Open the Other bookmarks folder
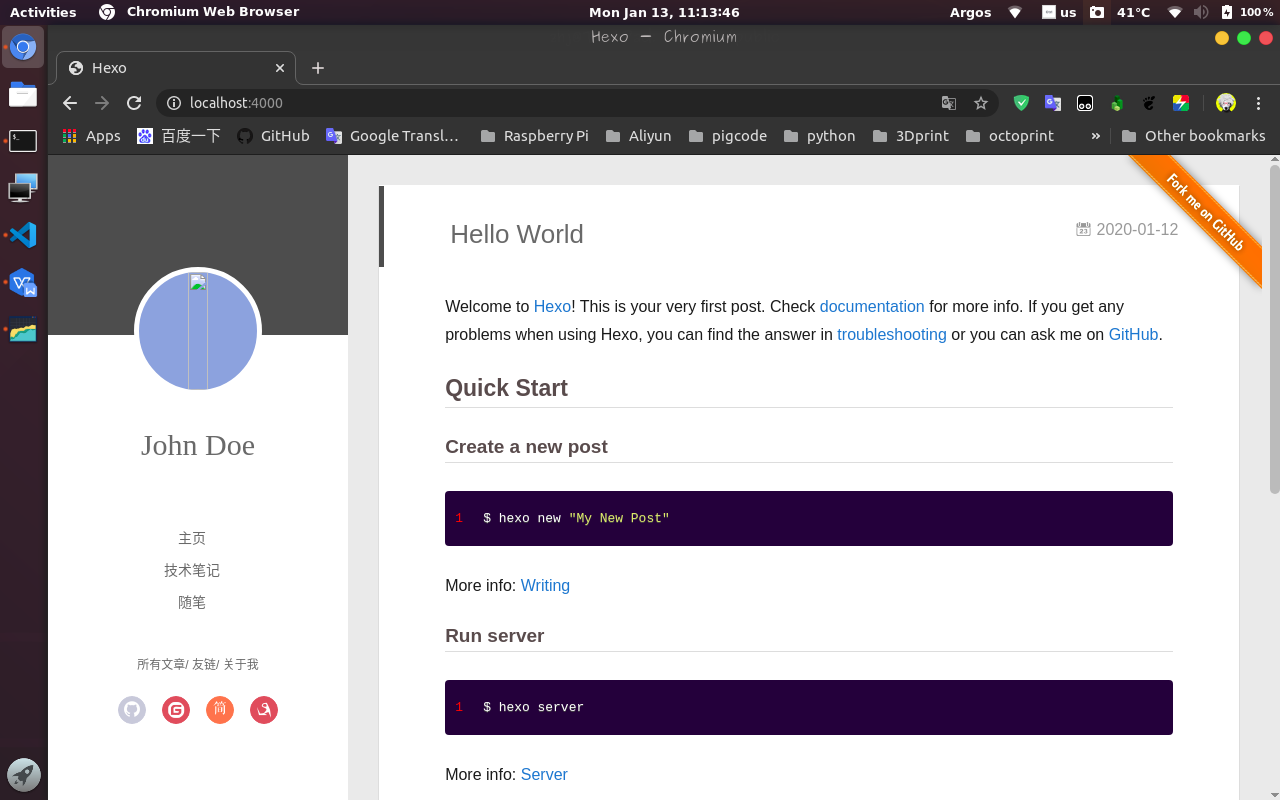 pos(1194,136)
